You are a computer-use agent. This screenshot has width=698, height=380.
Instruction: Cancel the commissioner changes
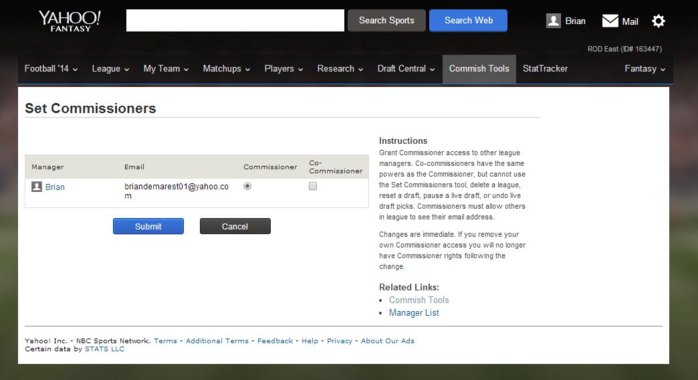pyautogui.click(x=235, y=226)
